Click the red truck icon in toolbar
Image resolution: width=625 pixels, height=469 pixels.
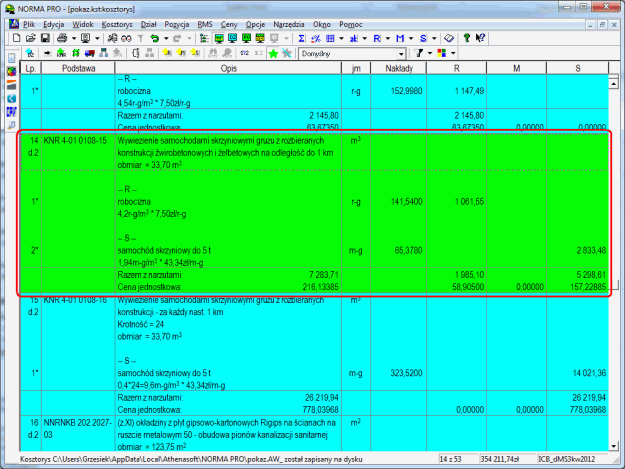91,52
